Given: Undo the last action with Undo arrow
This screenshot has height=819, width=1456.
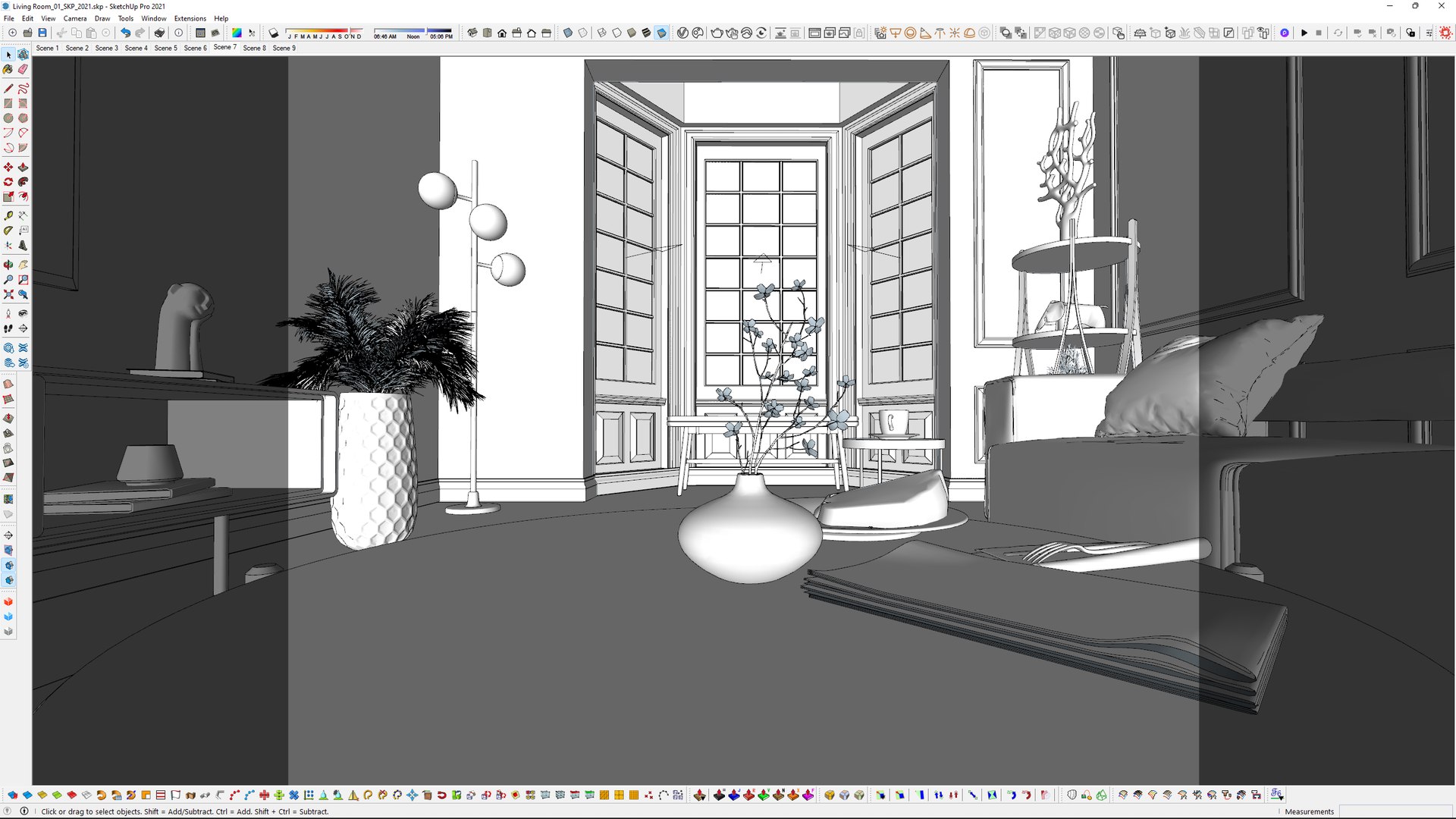Looking at the screenshot, I should [x=126, y=33].
